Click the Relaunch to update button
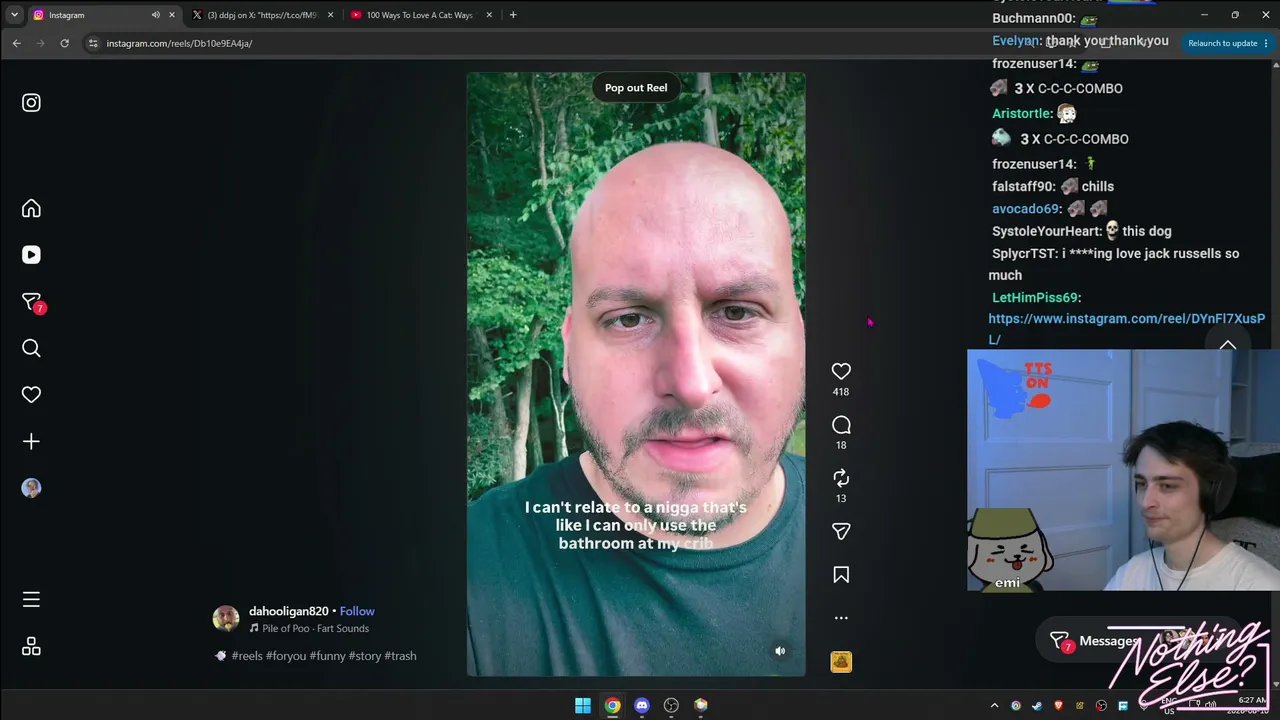This screenshot has width=1280, height=720. click(x=1222, y=43)
